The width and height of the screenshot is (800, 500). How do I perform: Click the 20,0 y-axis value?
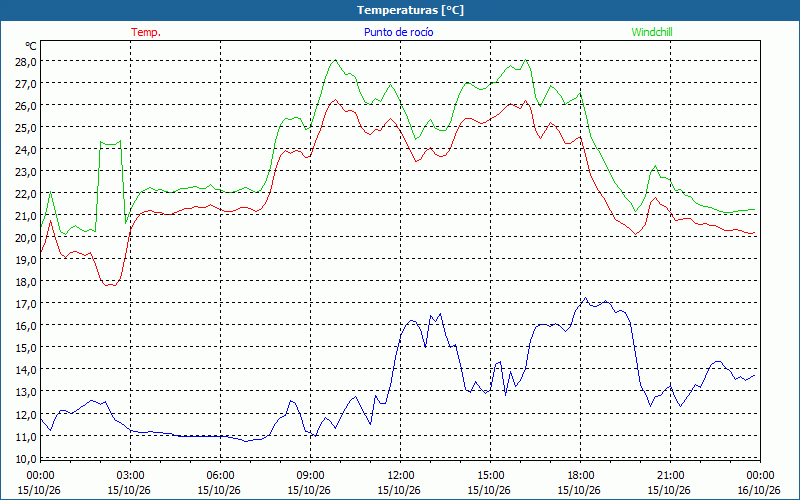25,238
